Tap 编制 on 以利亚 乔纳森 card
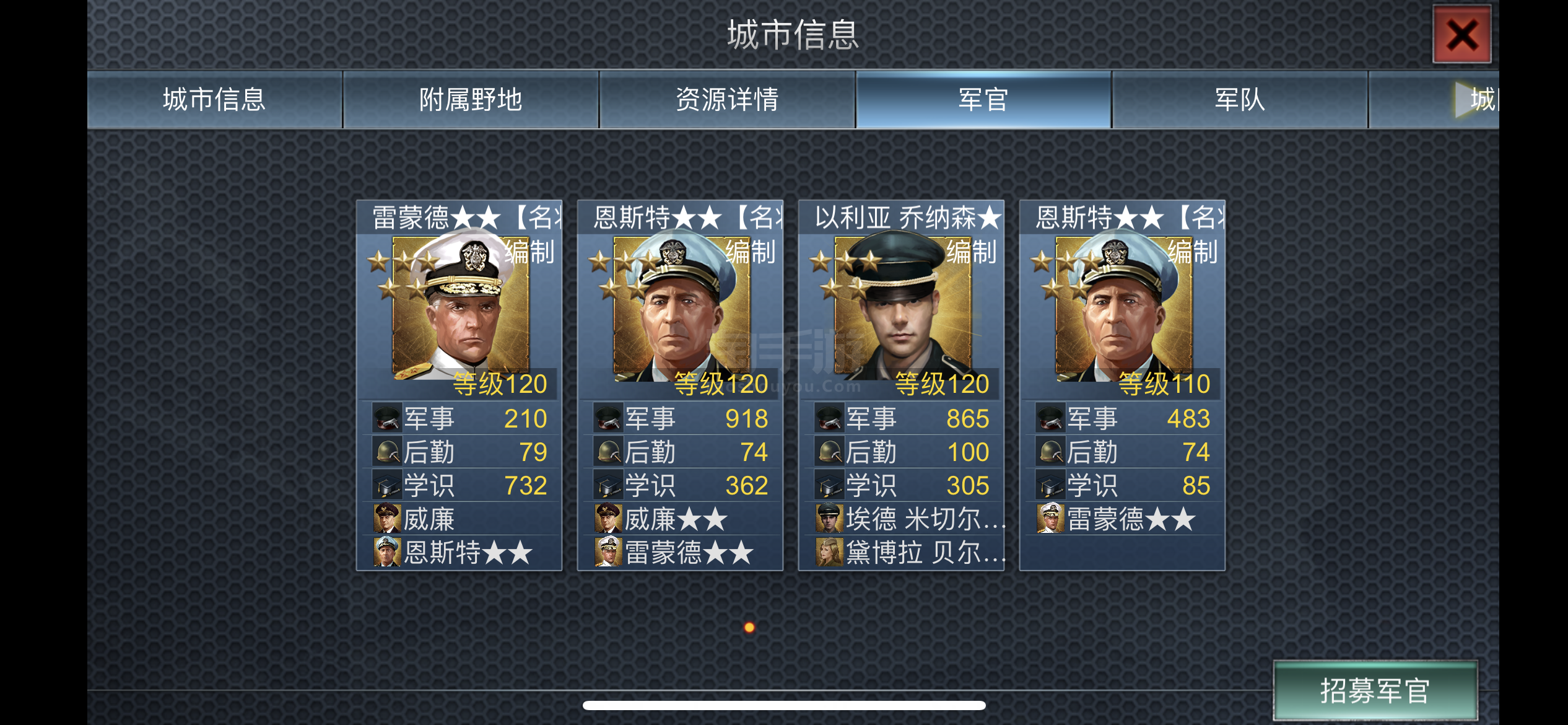Viewport: 1568px width, 725px height. (972, 252)
